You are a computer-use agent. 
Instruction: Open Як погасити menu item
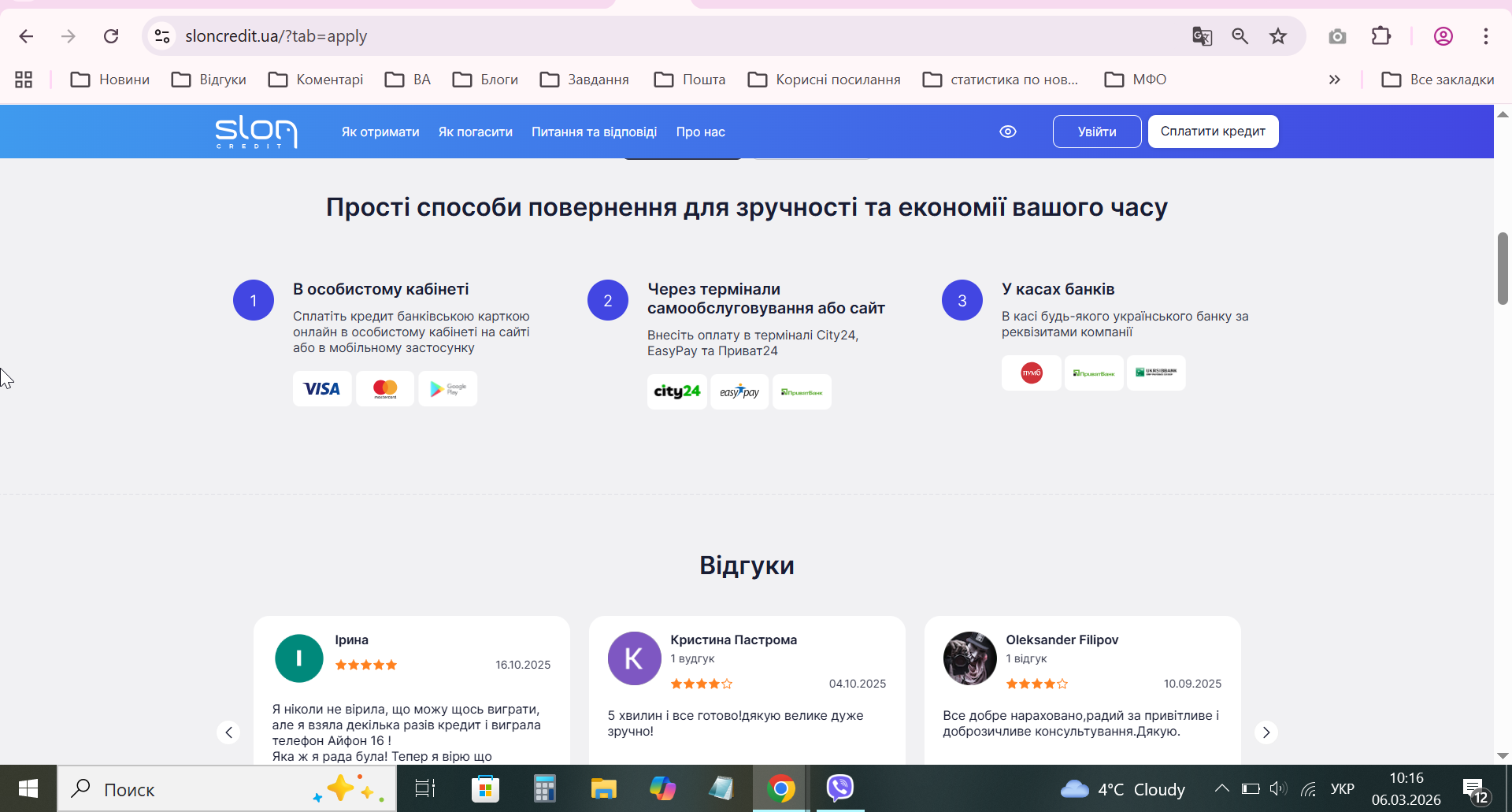coord(476,132)
